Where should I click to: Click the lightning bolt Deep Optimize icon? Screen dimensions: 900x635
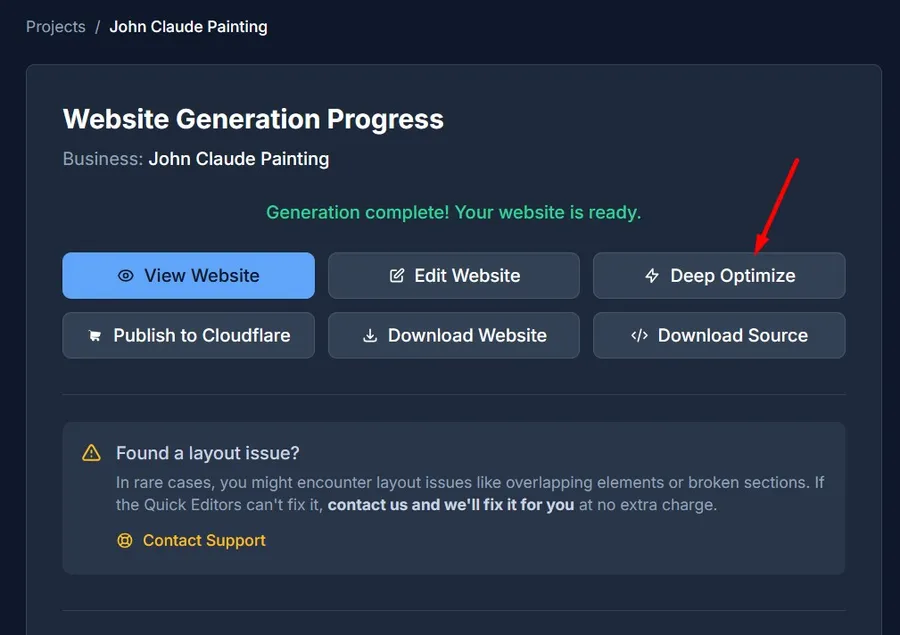tap(652, 276)
